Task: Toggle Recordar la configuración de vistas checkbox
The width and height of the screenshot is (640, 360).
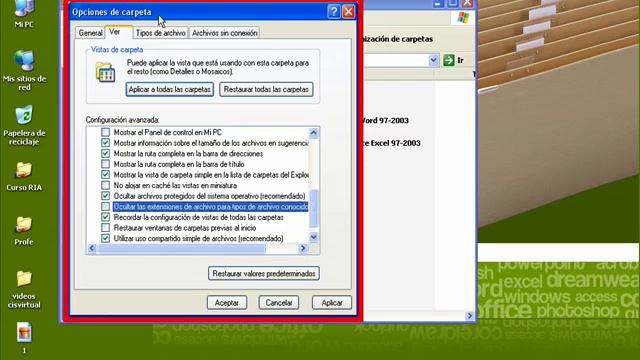Action: click(x=105, y=217)
